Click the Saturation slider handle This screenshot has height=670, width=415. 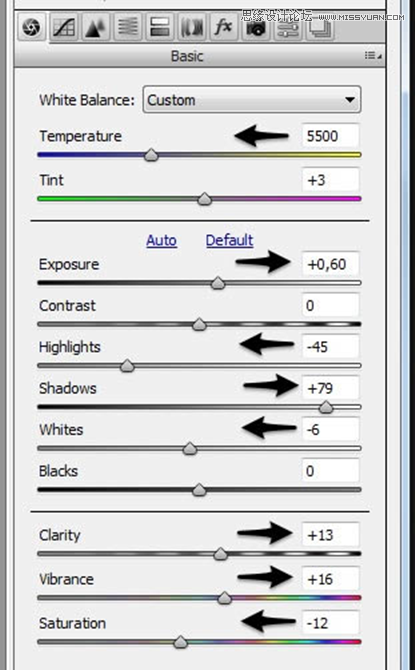click(181, 641)
